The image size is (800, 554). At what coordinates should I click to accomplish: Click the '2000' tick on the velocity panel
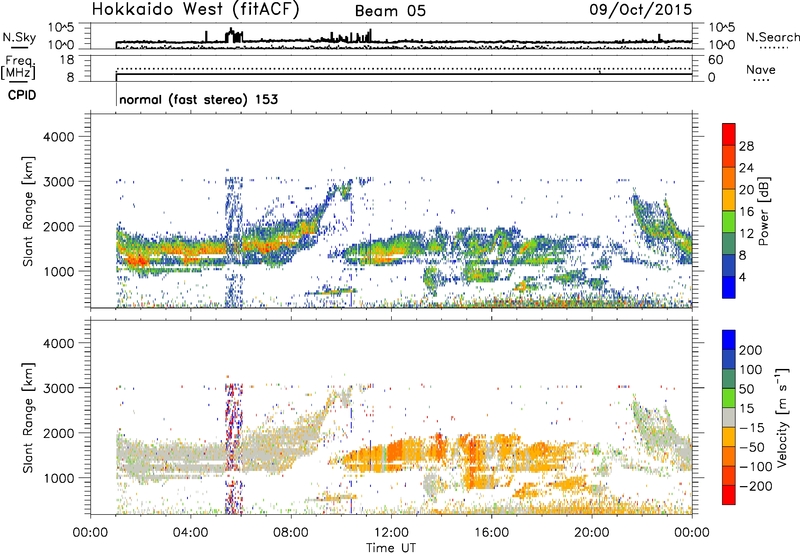(58, 433)
